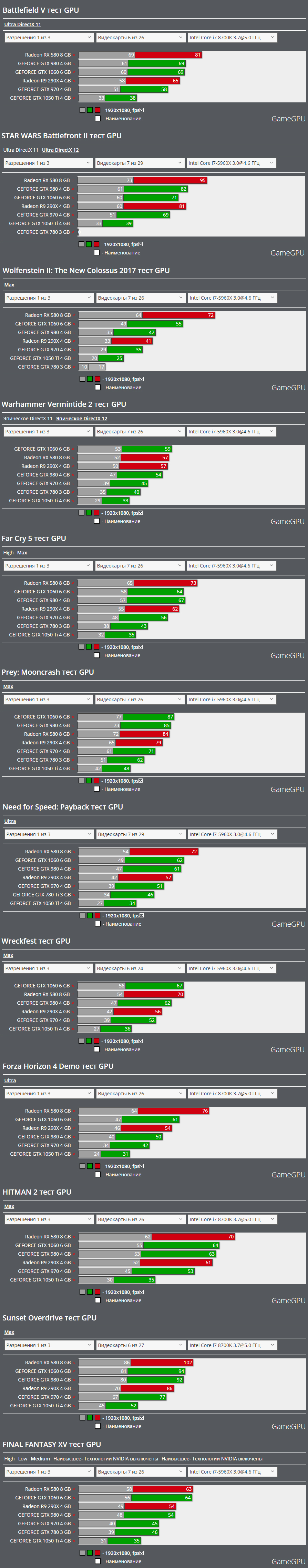
Task: Switch Final Fantasy XV to High preset
Action: [9, 1458]
